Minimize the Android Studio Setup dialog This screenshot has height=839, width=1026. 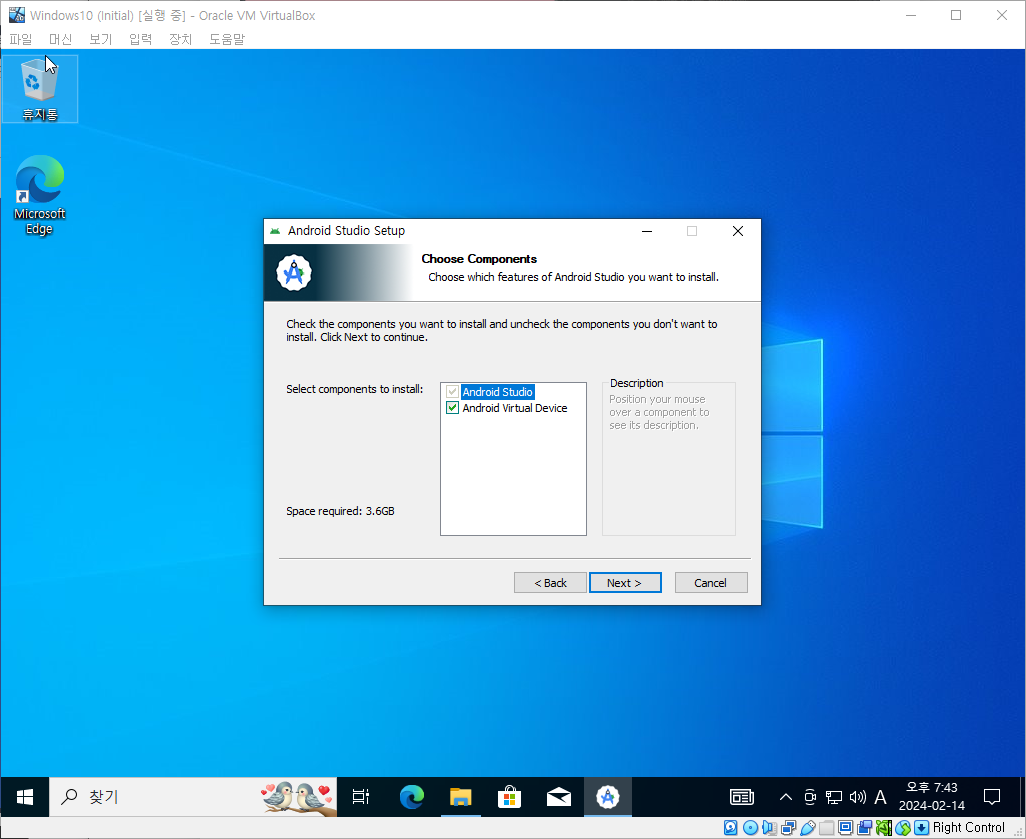tap(646, 231)
